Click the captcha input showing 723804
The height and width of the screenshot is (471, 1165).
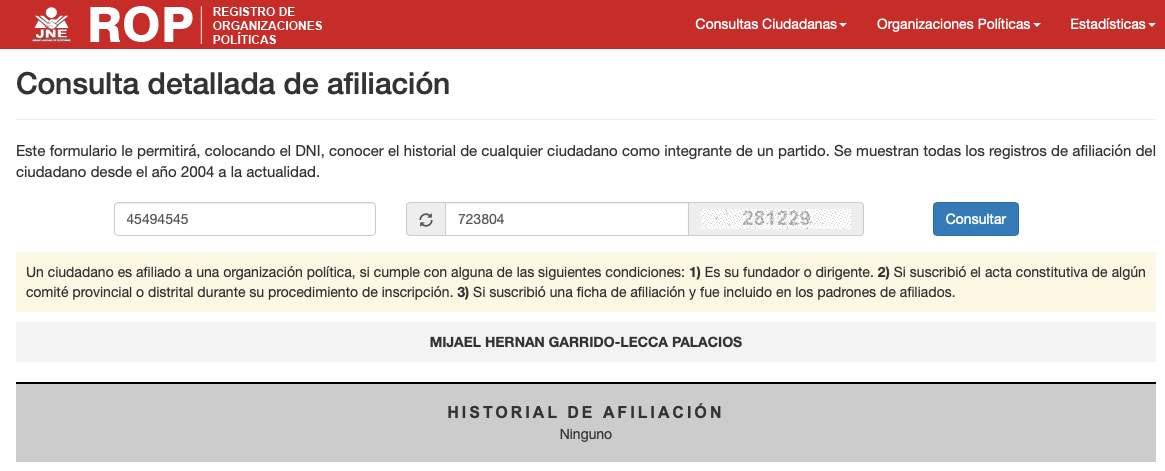[566, 219]
